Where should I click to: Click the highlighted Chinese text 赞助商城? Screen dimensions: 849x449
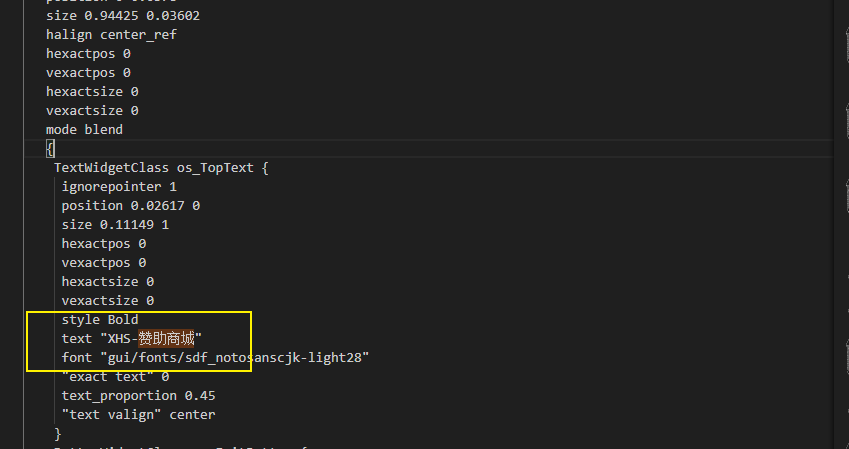tap(166, 339)
